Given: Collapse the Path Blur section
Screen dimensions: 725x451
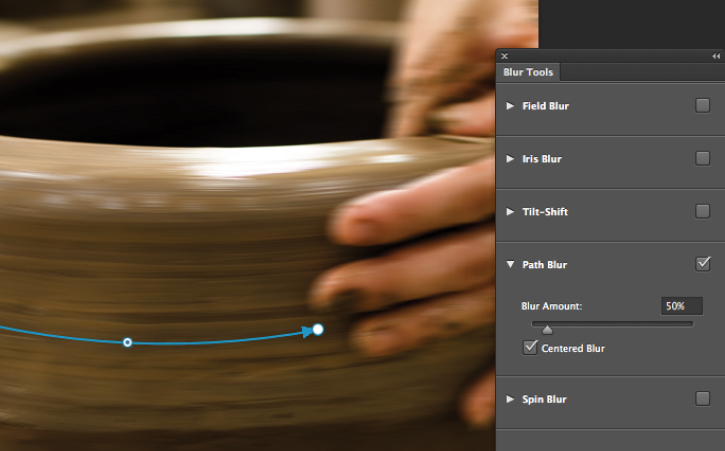Looking at the screenshot, I should (510, 265).
